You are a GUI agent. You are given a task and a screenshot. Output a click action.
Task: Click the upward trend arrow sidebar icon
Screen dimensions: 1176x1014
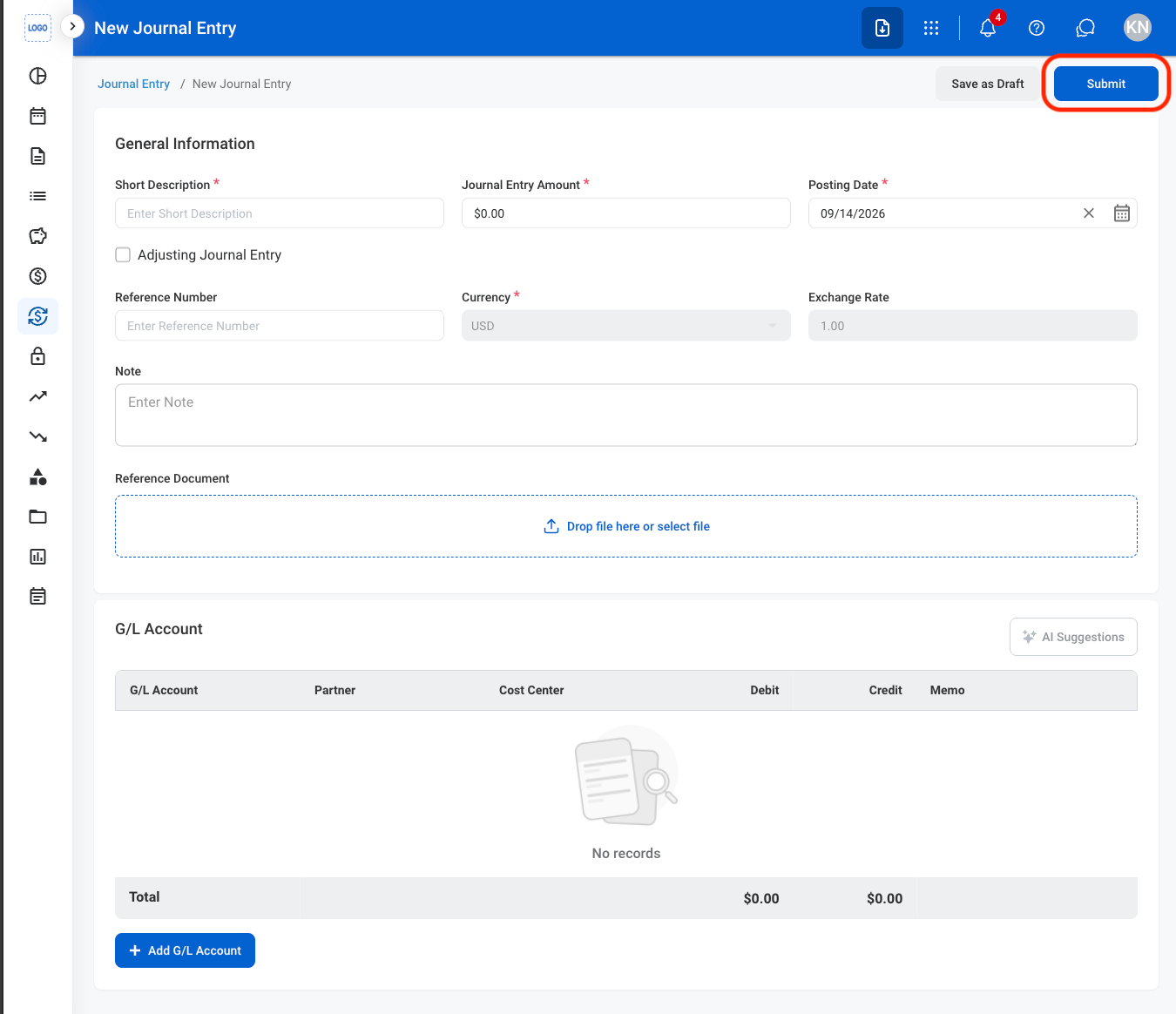coord(37,396)
